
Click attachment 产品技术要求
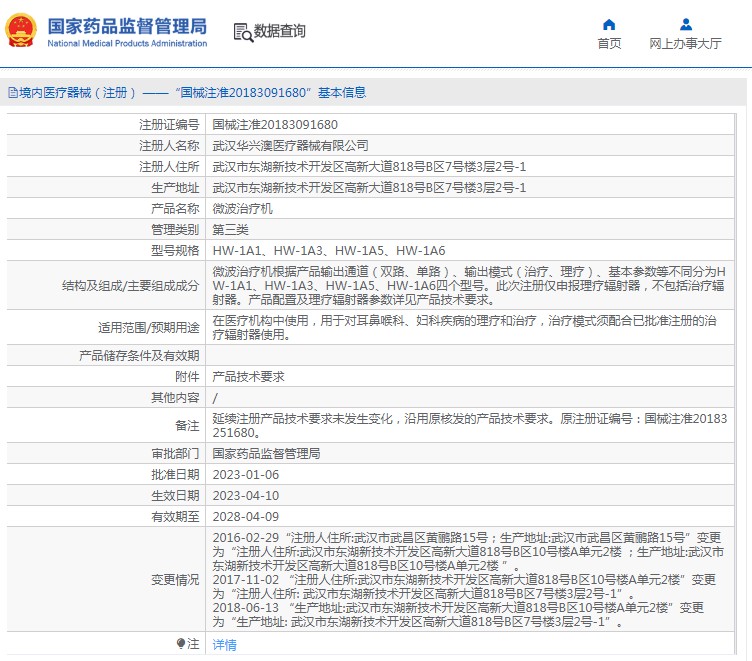pyautogui.click(x=248, y=377)
